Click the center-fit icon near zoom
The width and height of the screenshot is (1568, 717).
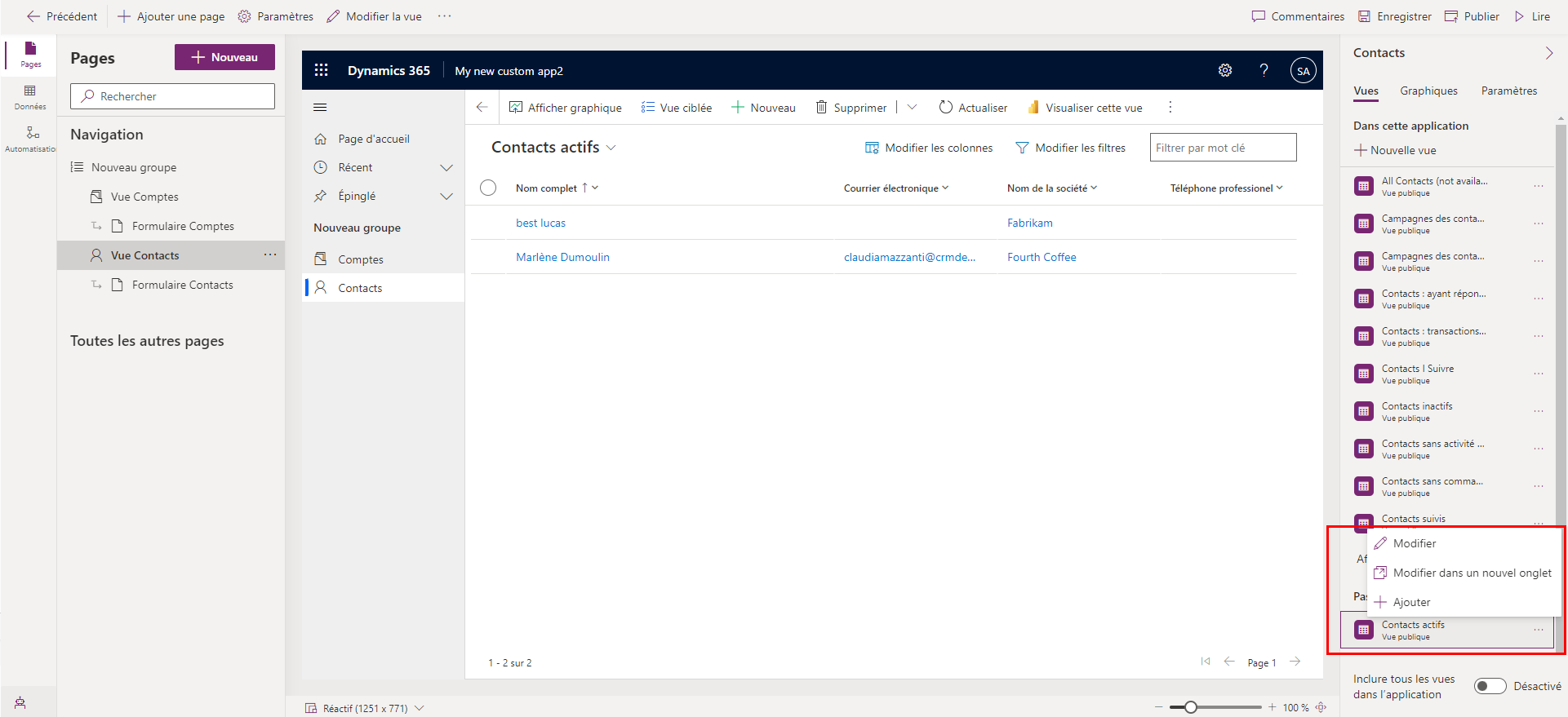point(1321,707)
